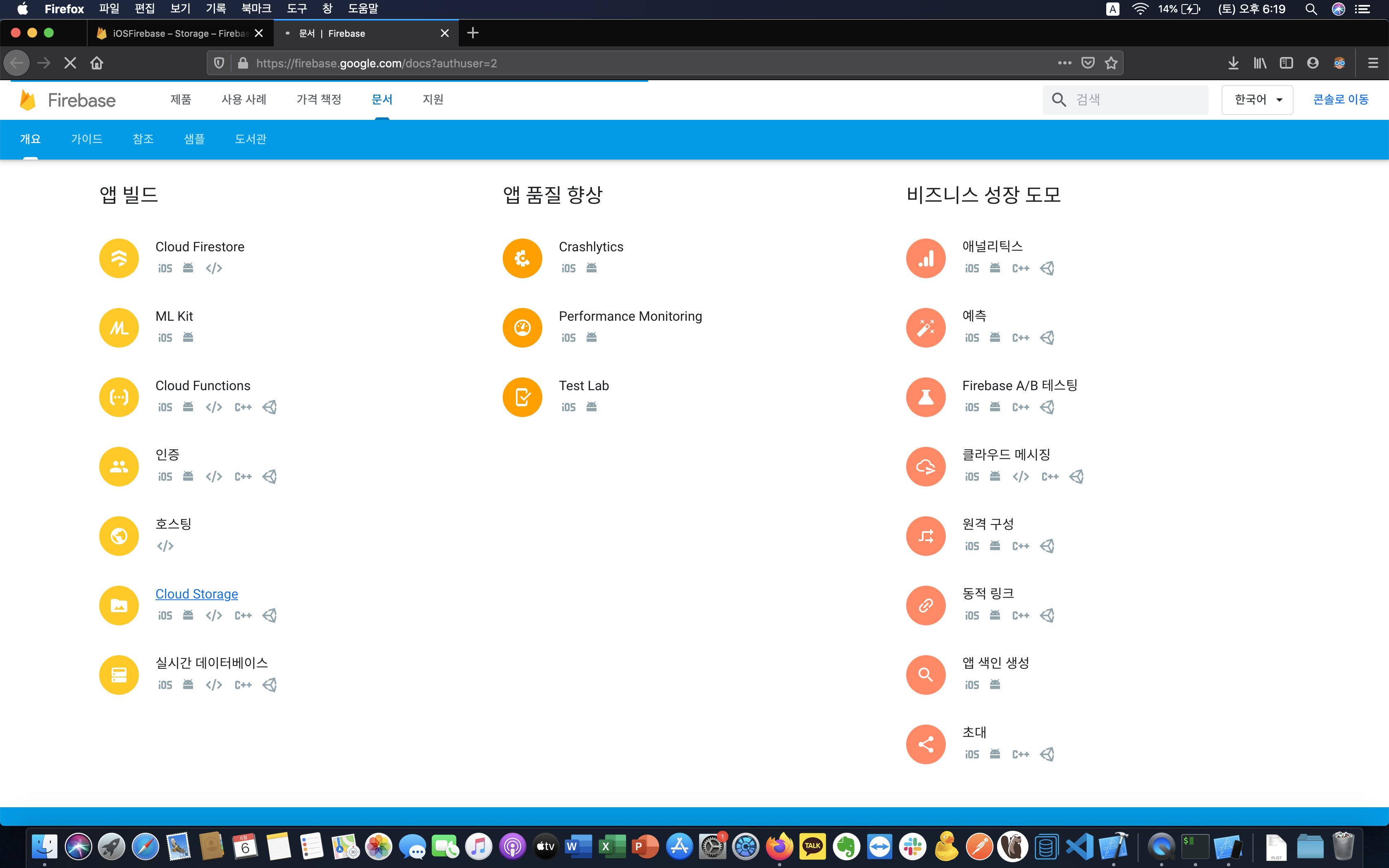Click the Test Lab checklist icon
Image resolution: width=1389 pixels, height=868 pixels.
click(522, 397)
